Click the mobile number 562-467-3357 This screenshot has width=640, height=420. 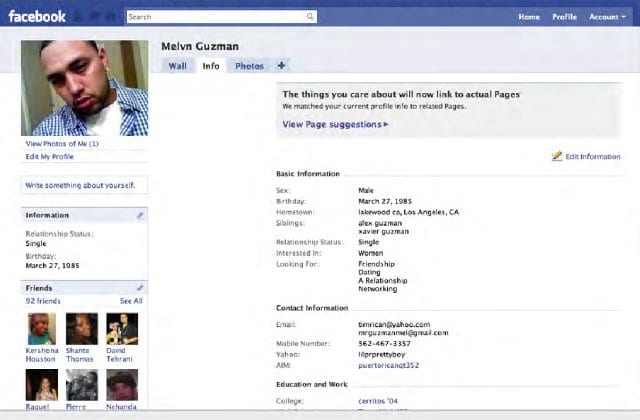click(x=384, y=343)
